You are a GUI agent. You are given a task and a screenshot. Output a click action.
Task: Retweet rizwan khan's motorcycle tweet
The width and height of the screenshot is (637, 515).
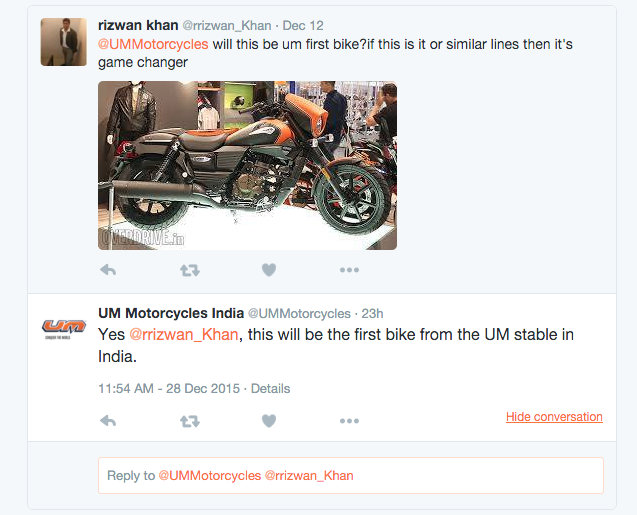click(190, 270)
